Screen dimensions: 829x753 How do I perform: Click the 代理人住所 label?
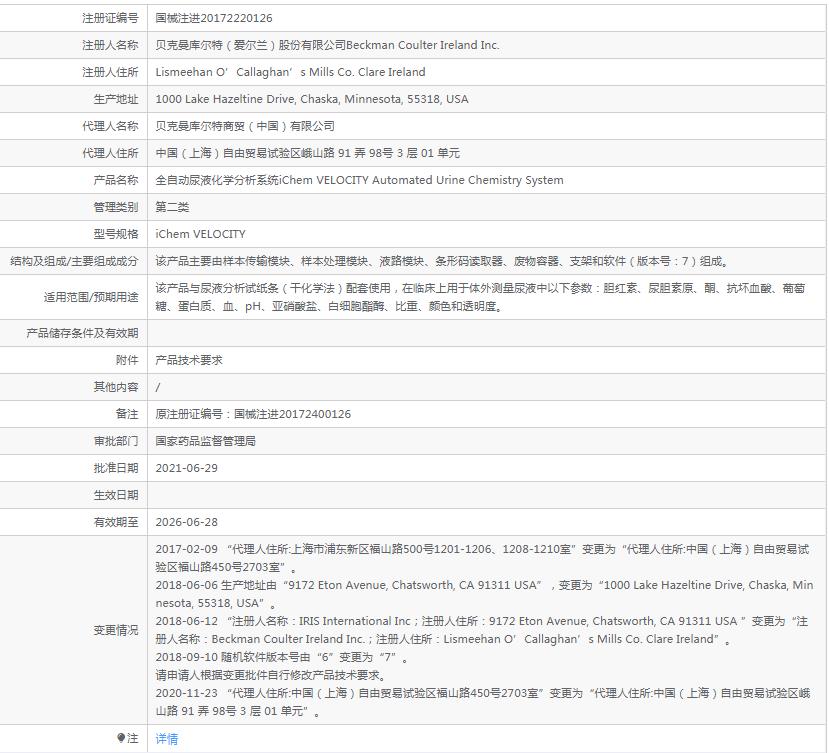click(110, 153)
